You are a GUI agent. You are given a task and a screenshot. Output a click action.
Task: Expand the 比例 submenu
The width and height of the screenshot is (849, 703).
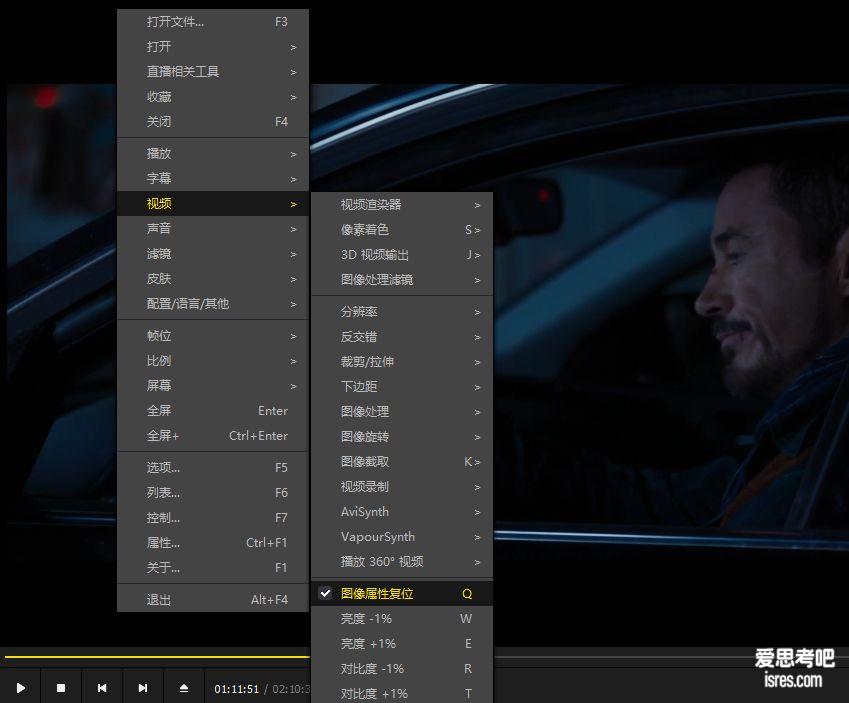pos(213,361)
